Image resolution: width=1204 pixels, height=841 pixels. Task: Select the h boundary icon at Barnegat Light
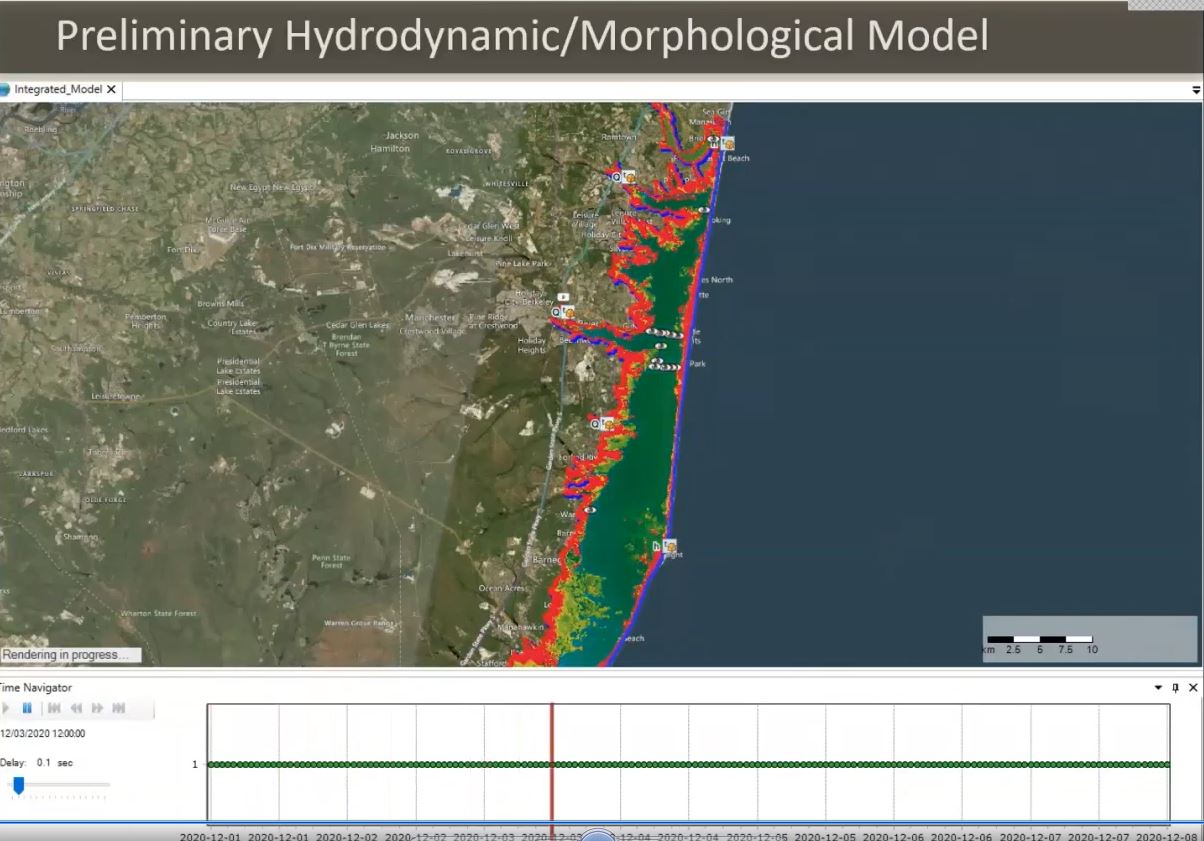click(x=657, y=546)
